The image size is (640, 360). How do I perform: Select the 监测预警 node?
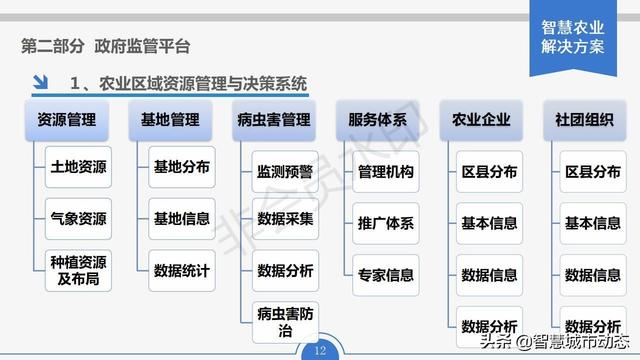click(x=285, y=172)
